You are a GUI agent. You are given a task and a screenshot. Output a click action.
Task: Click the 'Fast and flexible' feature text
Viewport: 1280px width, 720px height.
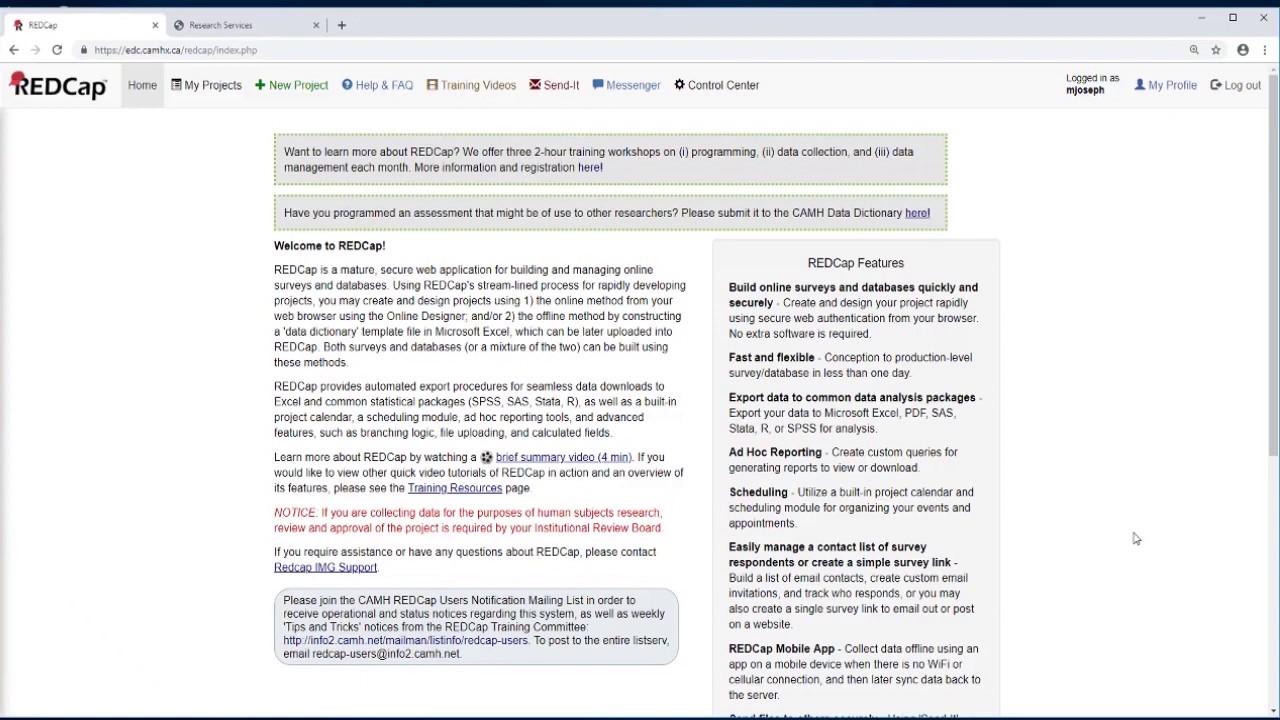[771, 358]
